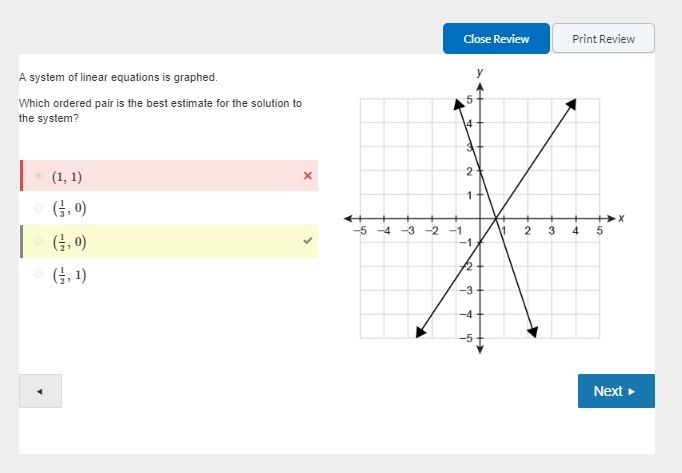
Task: Click the red X incorrect-answer icon
Action: (307, 176)
